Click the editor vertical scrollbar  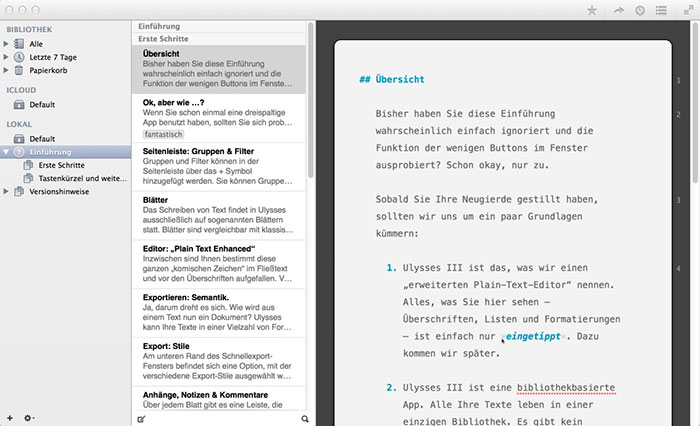695,103
